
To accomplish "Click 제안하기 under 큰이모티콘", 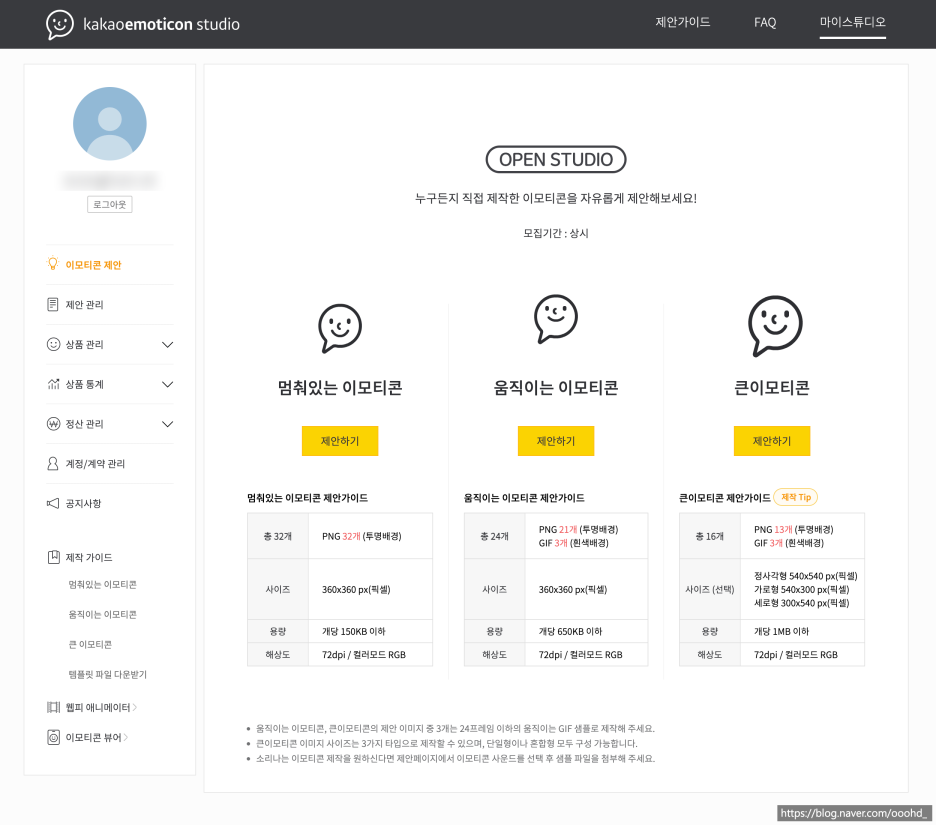I will click(772, 441).
